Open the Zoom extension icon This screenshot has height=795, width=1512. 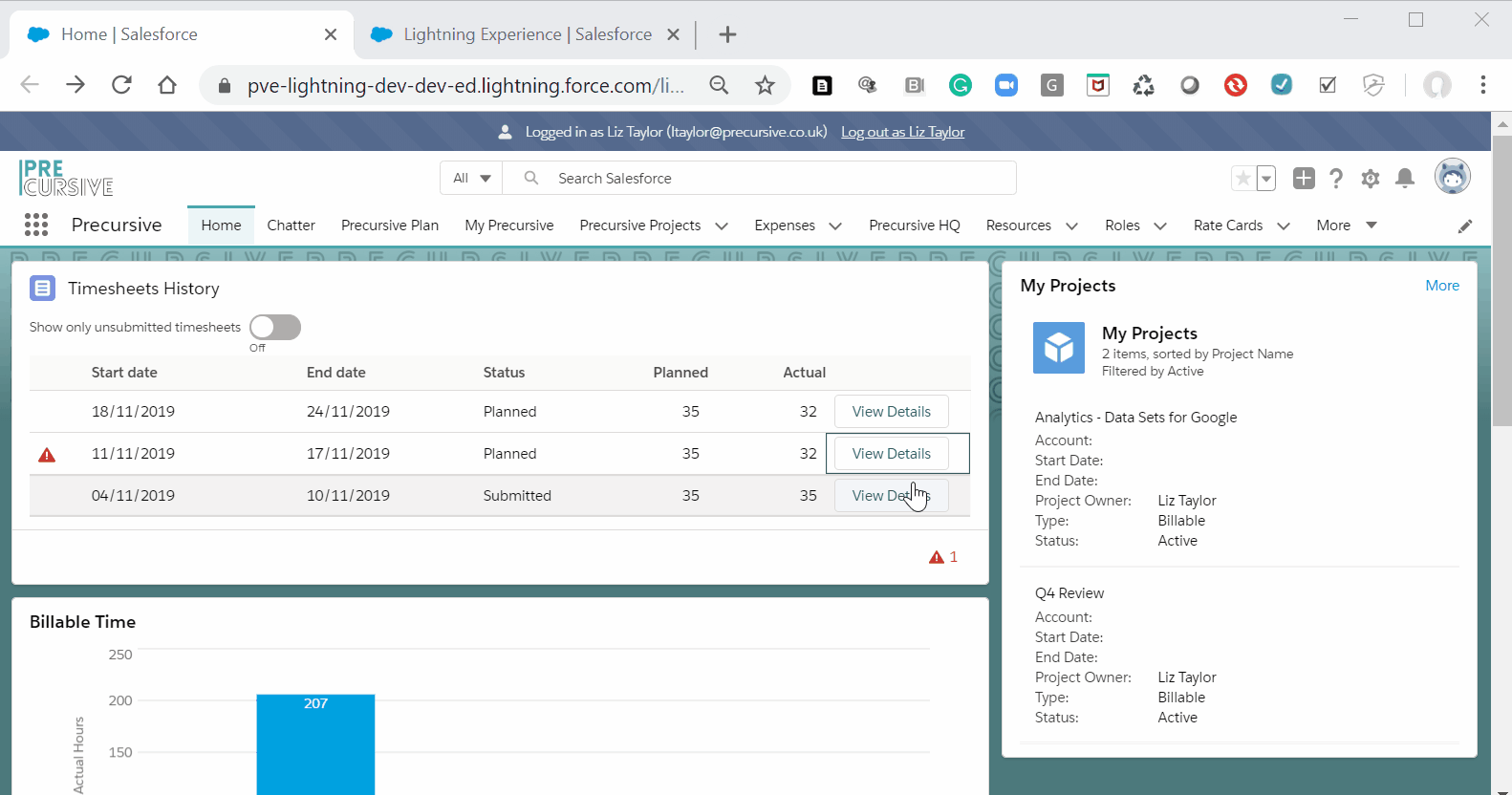[x=1006, y=85]
